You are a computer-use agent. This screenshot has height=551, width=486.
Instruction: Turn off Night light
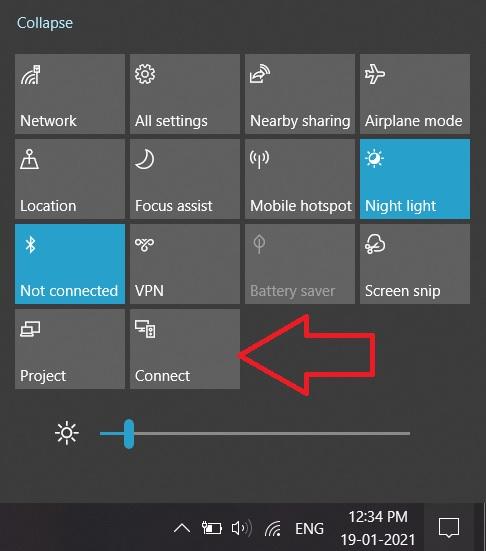pyautogui.click(x=415, y=179)
